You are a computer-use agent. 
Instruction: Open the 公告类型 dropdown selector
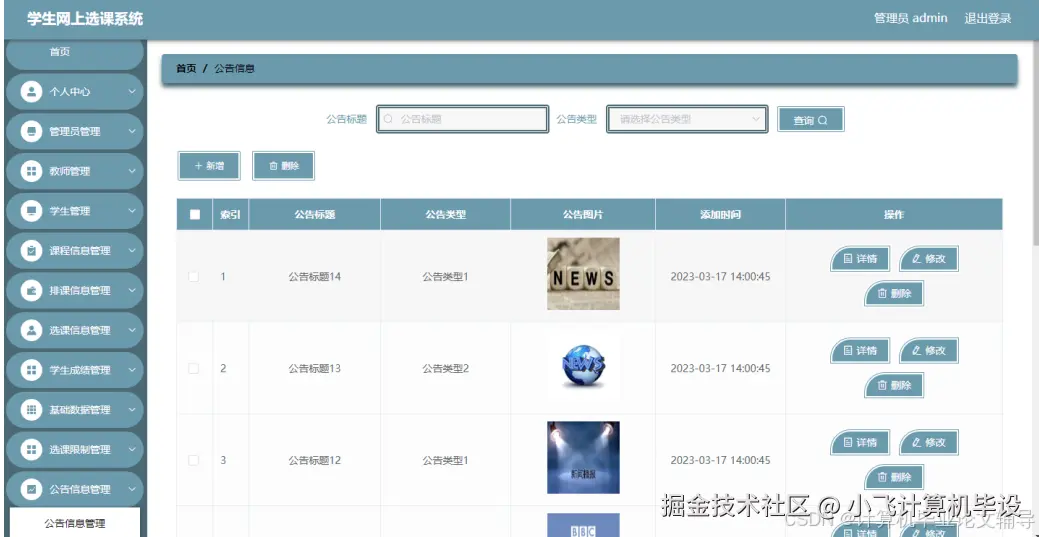point(687,119)
